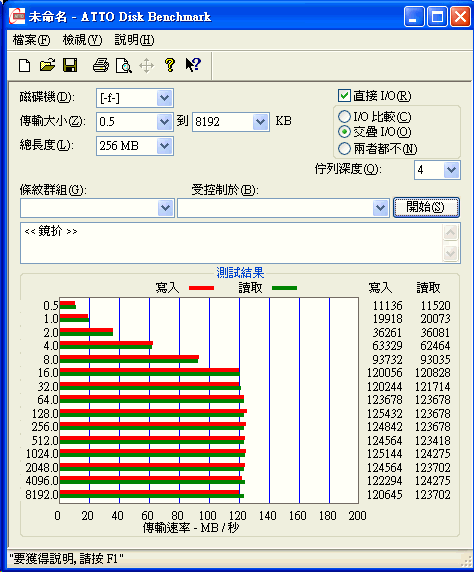This screenshot has width=474, height=572.
Task: Click the read value 124275 in 4096.0 row
Action: pyautogui.click(x=432, y=481)
